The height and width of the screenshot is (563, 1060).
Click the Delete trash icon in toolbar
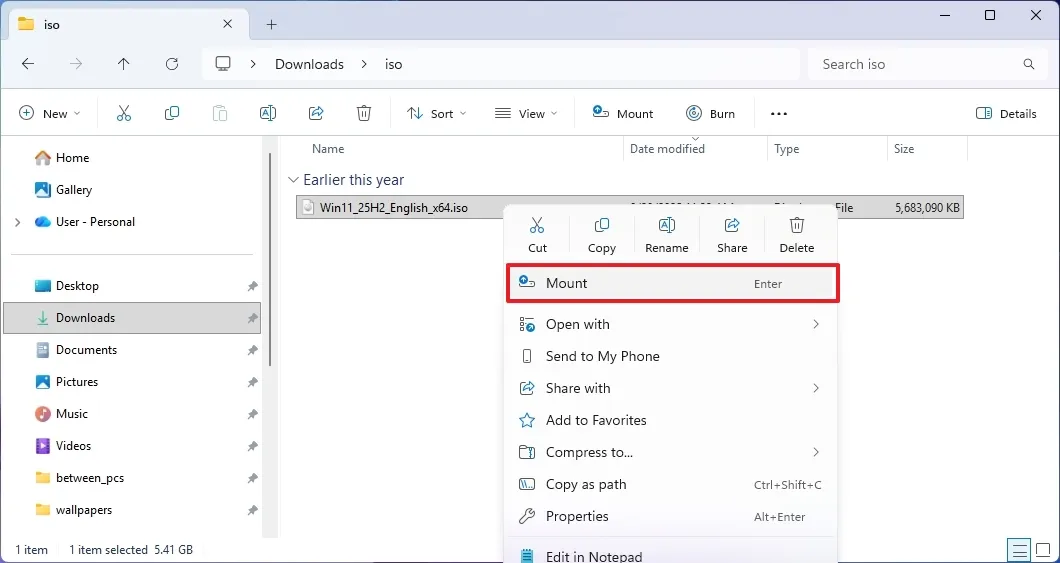tap(364, 114)
